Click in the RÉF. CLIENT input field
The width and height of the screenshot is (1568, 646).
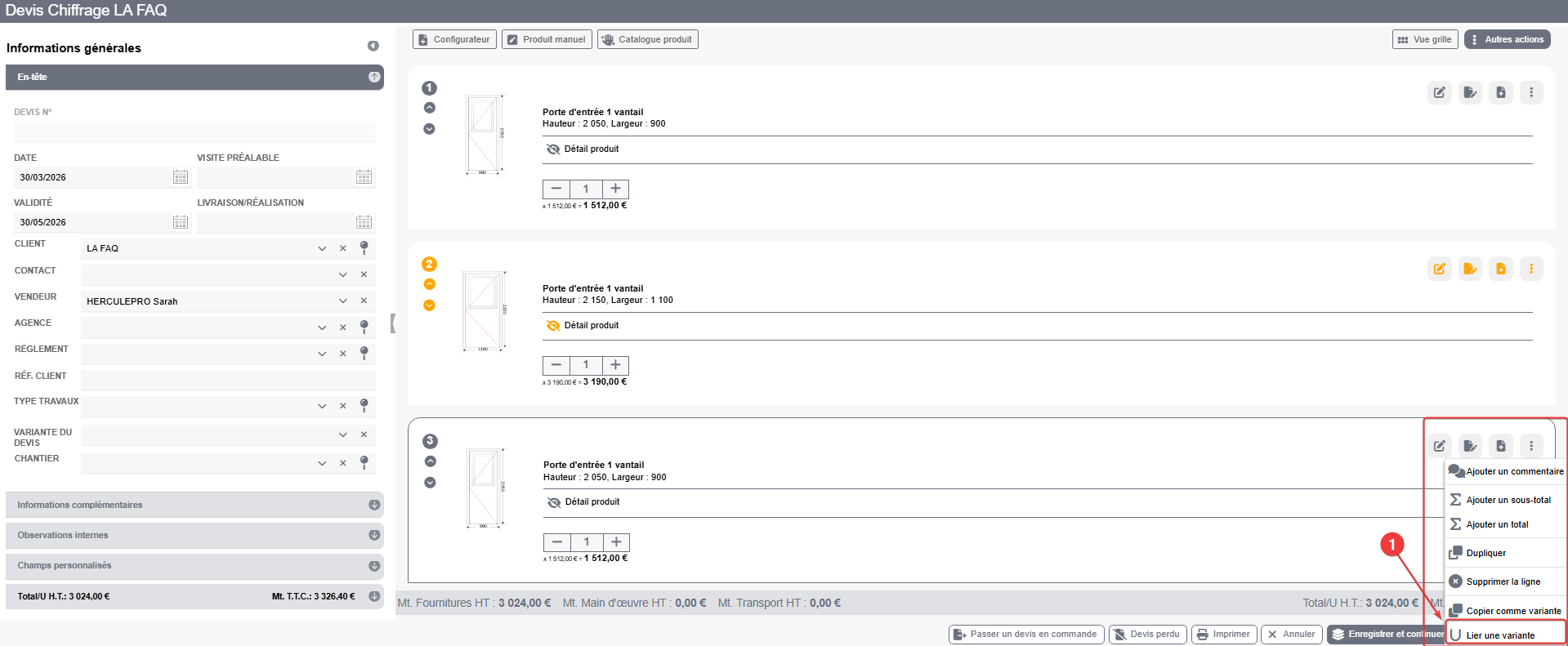tap(228, 380)
